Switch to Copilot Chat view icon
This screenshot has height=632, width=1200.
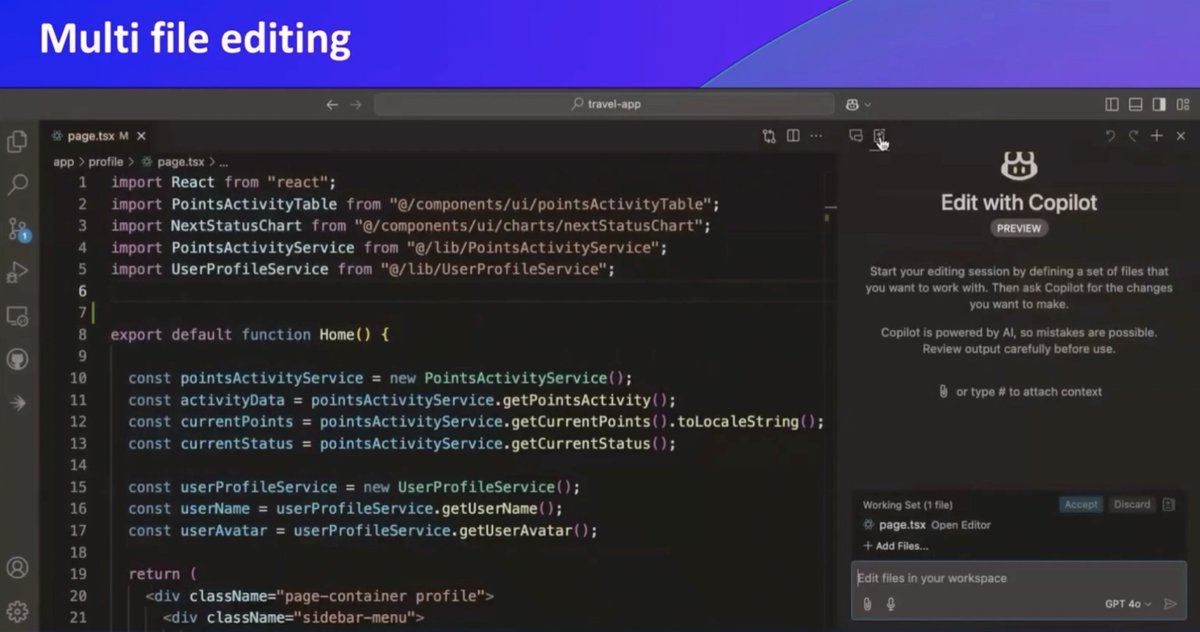856,136
